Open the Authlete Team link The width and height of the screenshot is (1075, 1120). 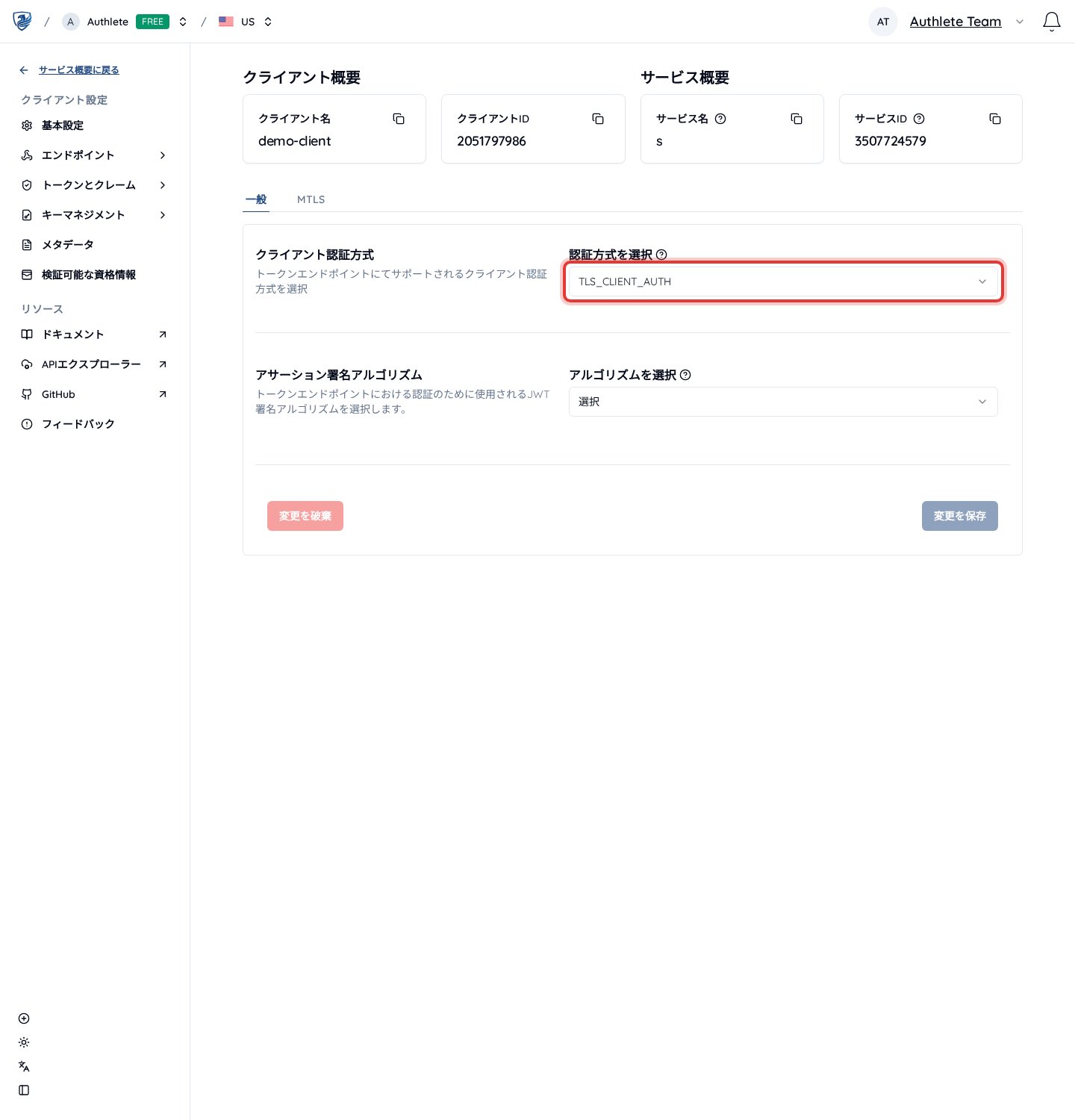956,22
